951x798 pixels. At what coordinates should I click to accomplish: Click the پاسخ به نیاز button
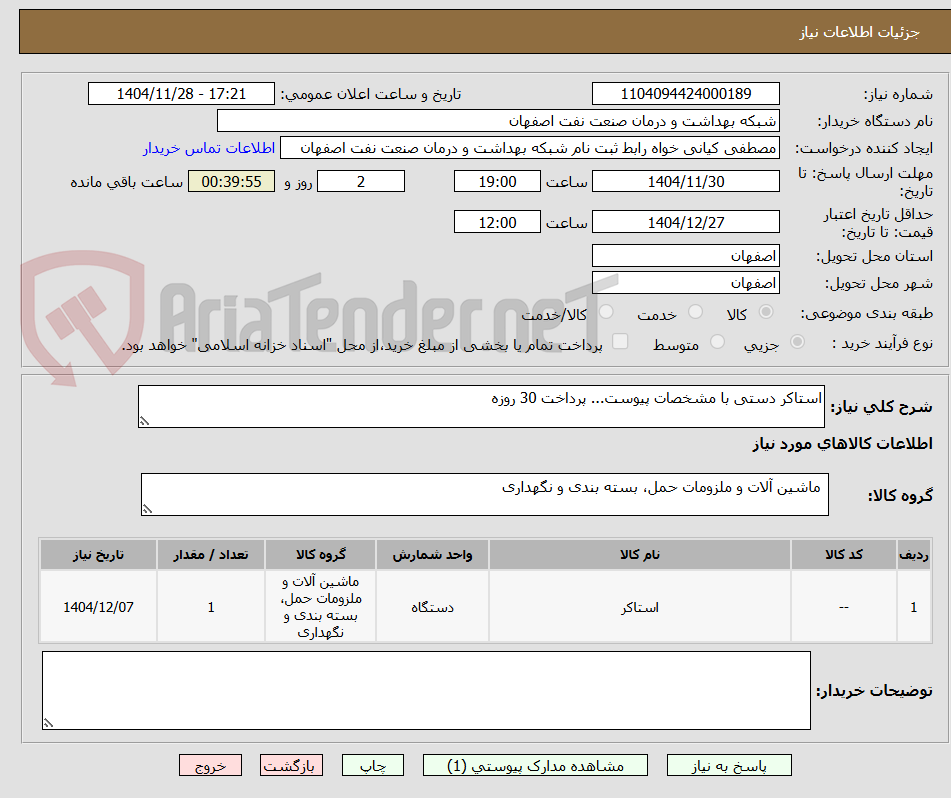(729, 766)
